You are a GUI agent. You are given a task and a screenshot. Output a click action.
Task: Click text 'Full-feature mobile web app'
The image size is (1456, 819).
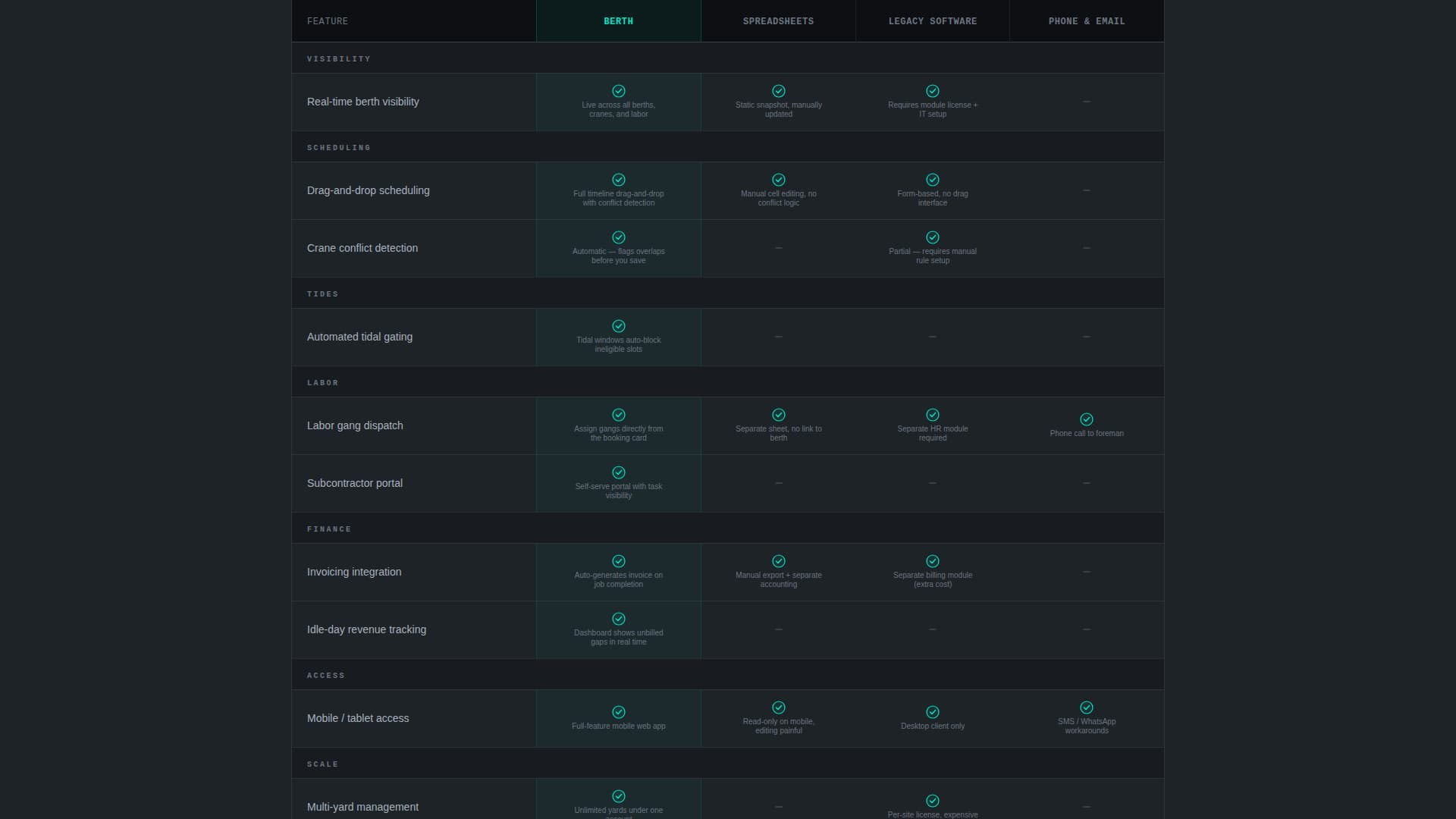tap(619, 726)
